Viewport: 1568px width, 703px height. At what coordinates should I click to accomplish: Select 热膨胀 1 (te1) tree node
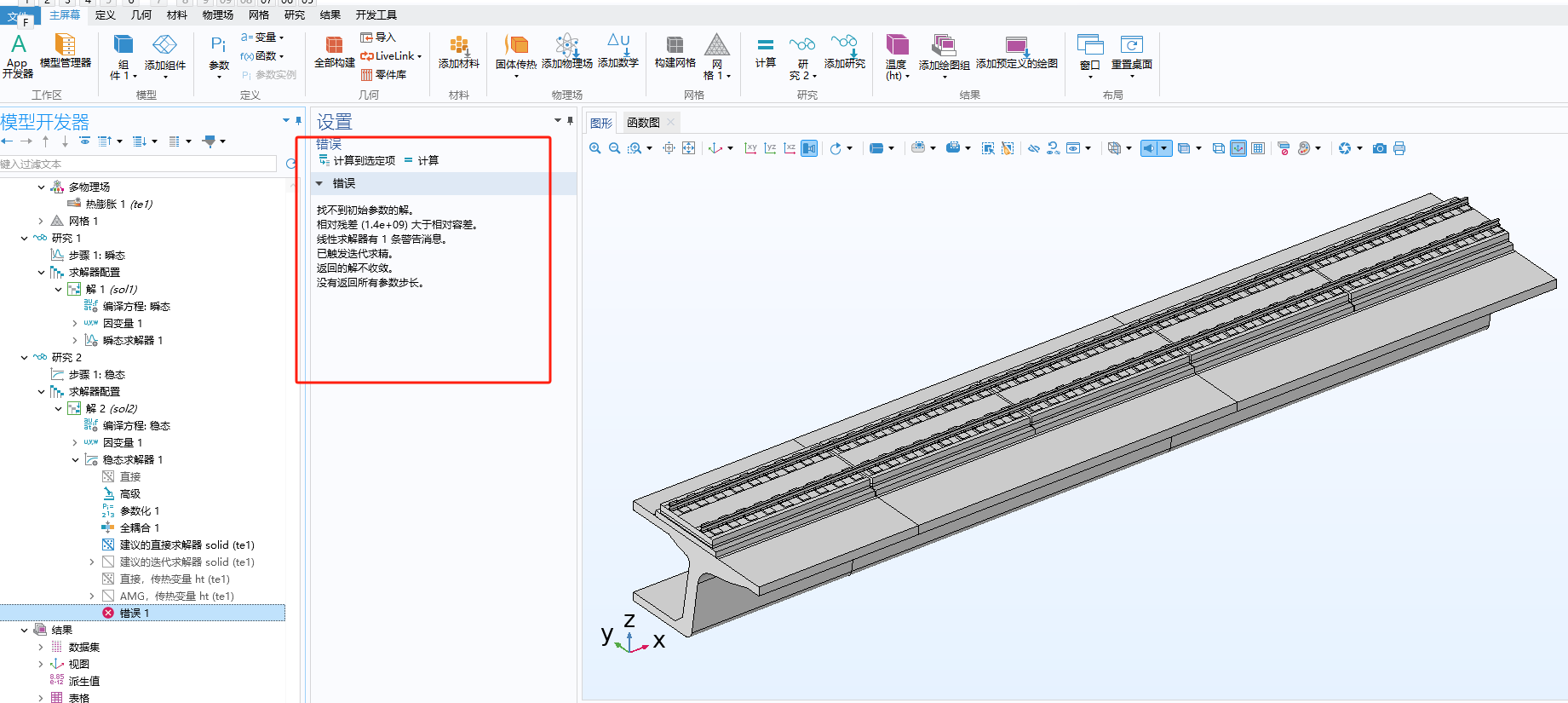[x=119, y=204]
